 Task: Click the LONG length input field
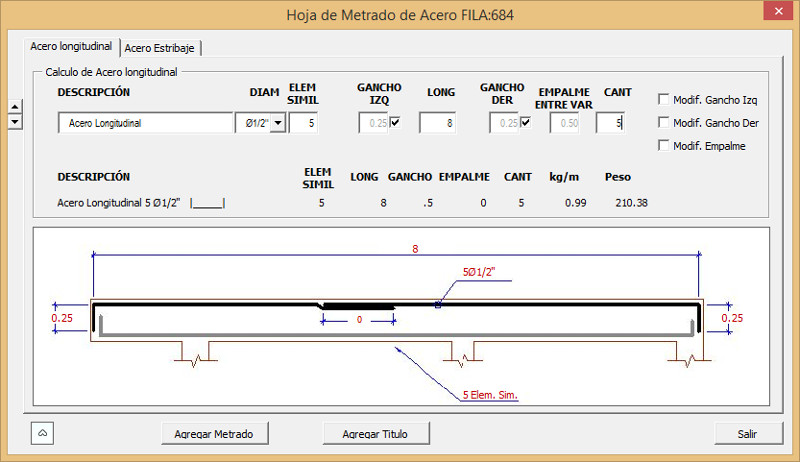[x=437, y=123]
